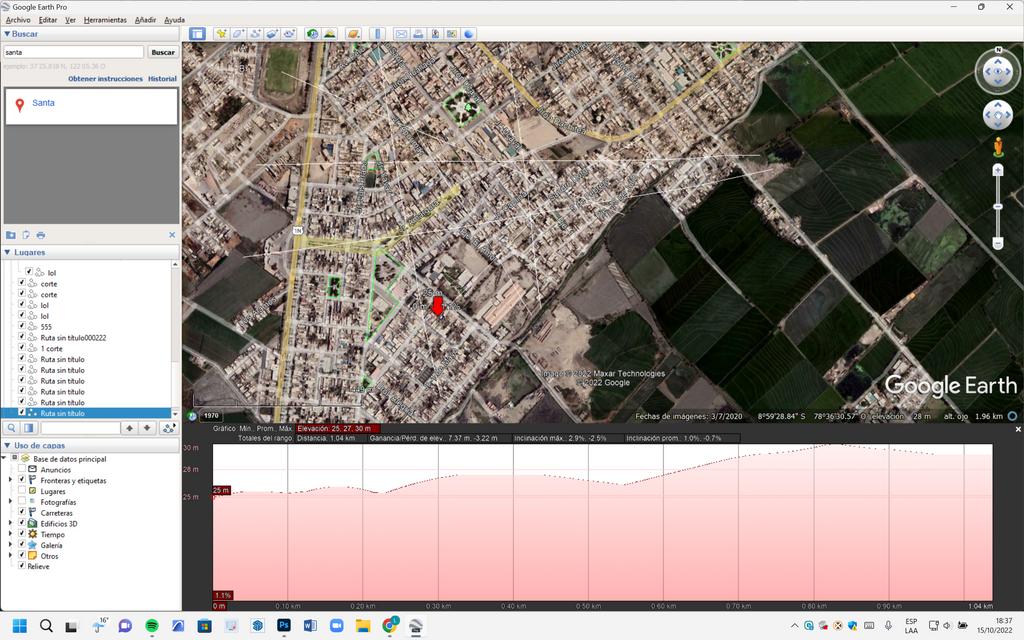Open the planets switcher icon
Image resolution: width=1024 pixels, height=640 pixels.
point(353,34)
